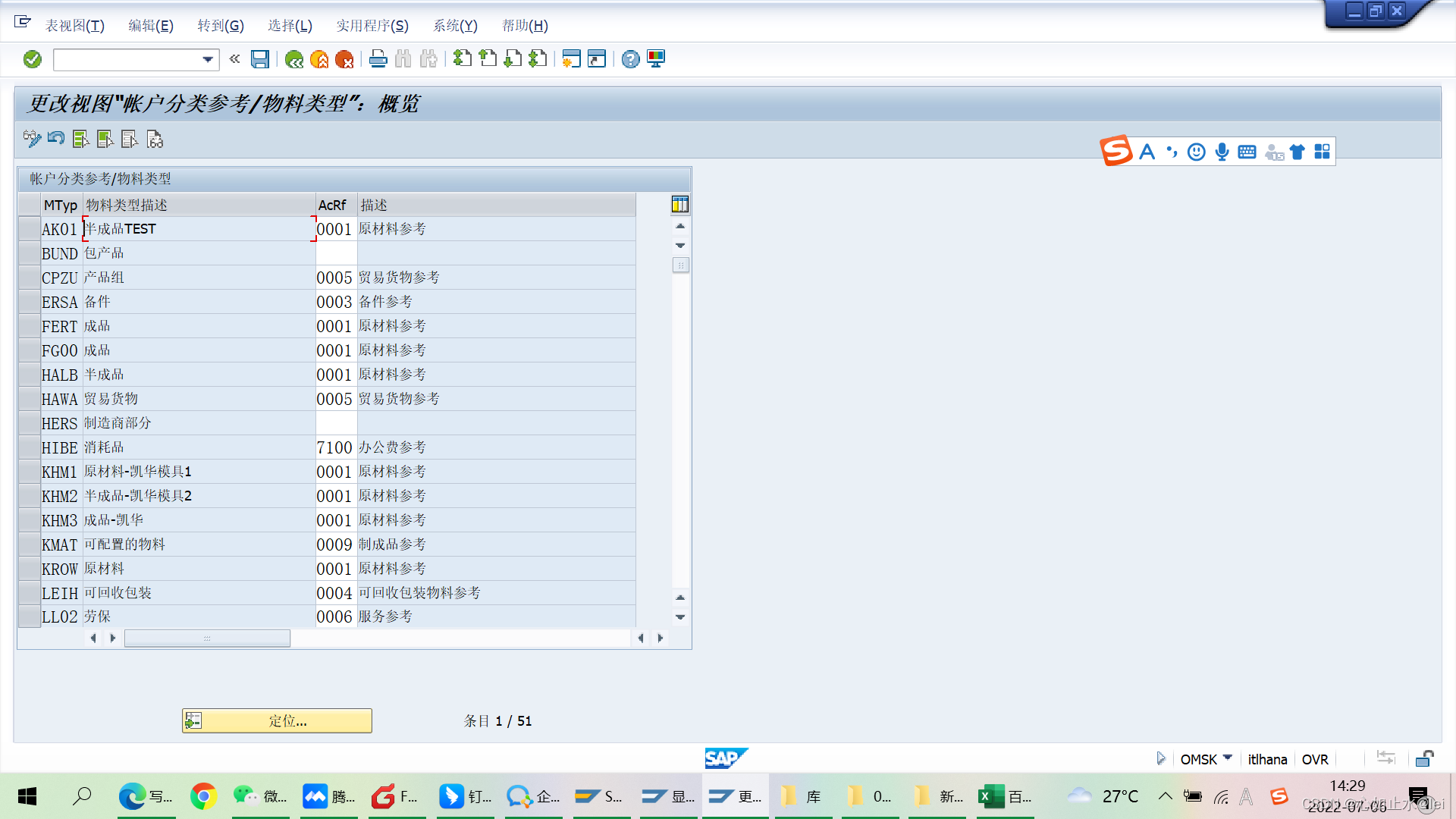The height and width of the screenshot is (819, 1456).
Task: Toggle Display/Change mode glasses-pencil icon
Action: tap(32, 139)
